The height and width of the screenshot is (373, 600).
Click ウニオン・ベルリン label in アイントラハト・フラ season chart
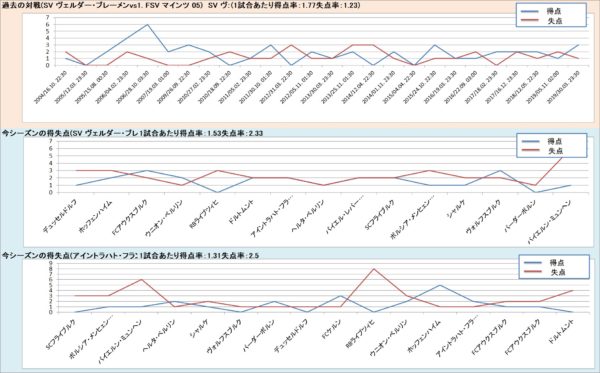[389, 337]
